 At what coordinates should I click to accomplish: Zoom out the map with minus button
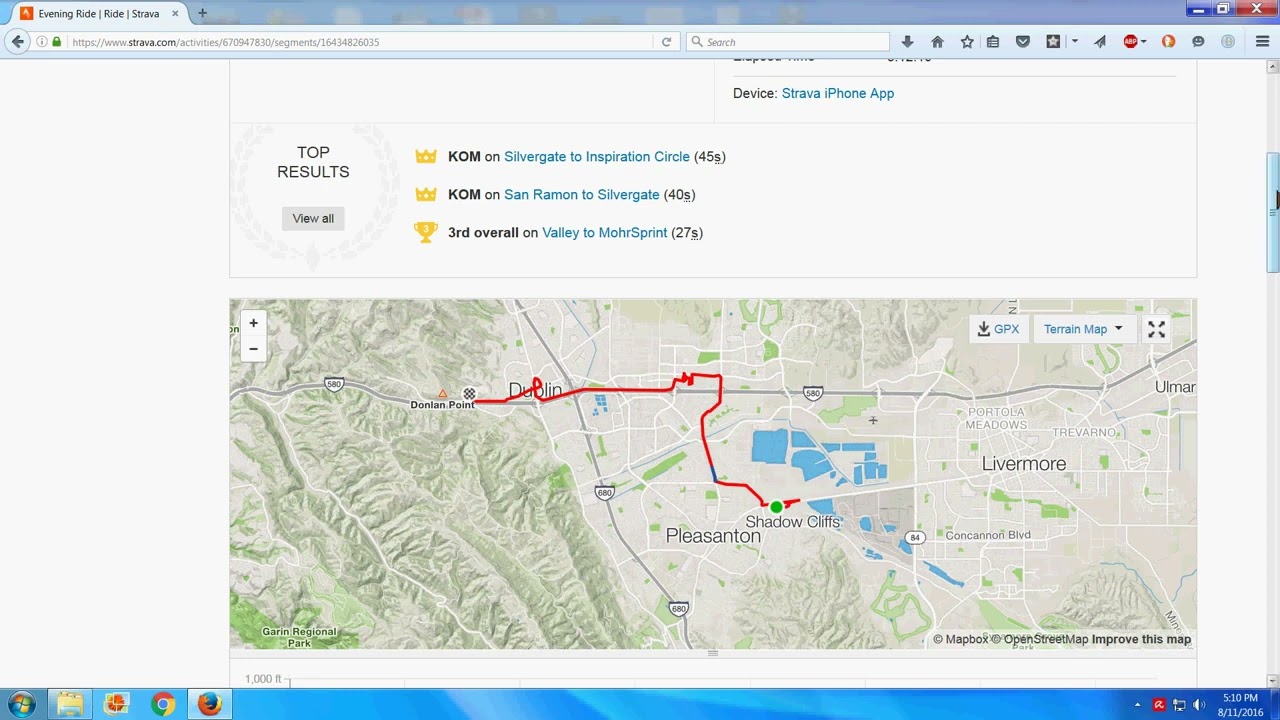pos(253,349)
